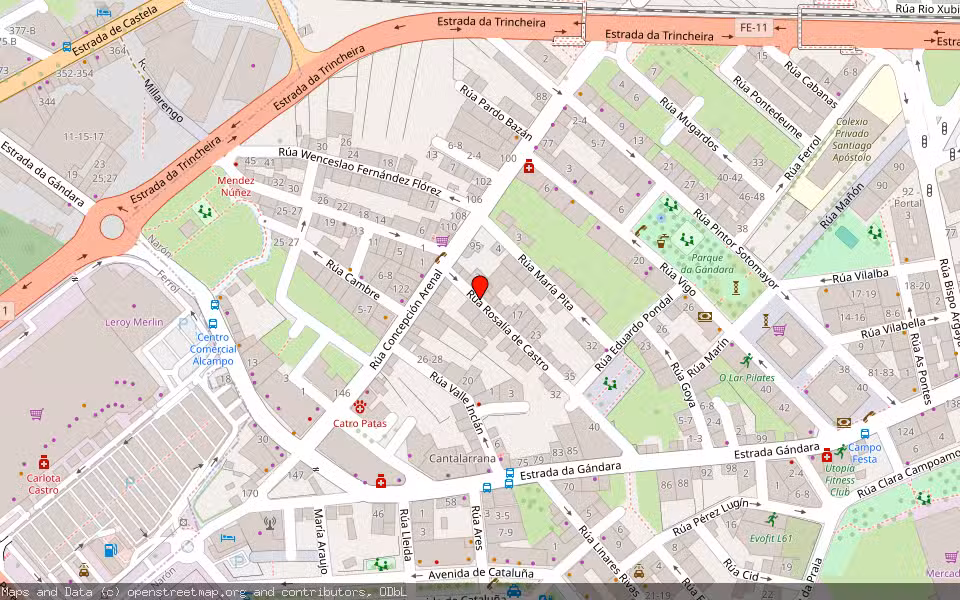Click the Cantalarrana label
Image resolution: width=960 pixels, height=600 pixels.
[x=462, y=458]
